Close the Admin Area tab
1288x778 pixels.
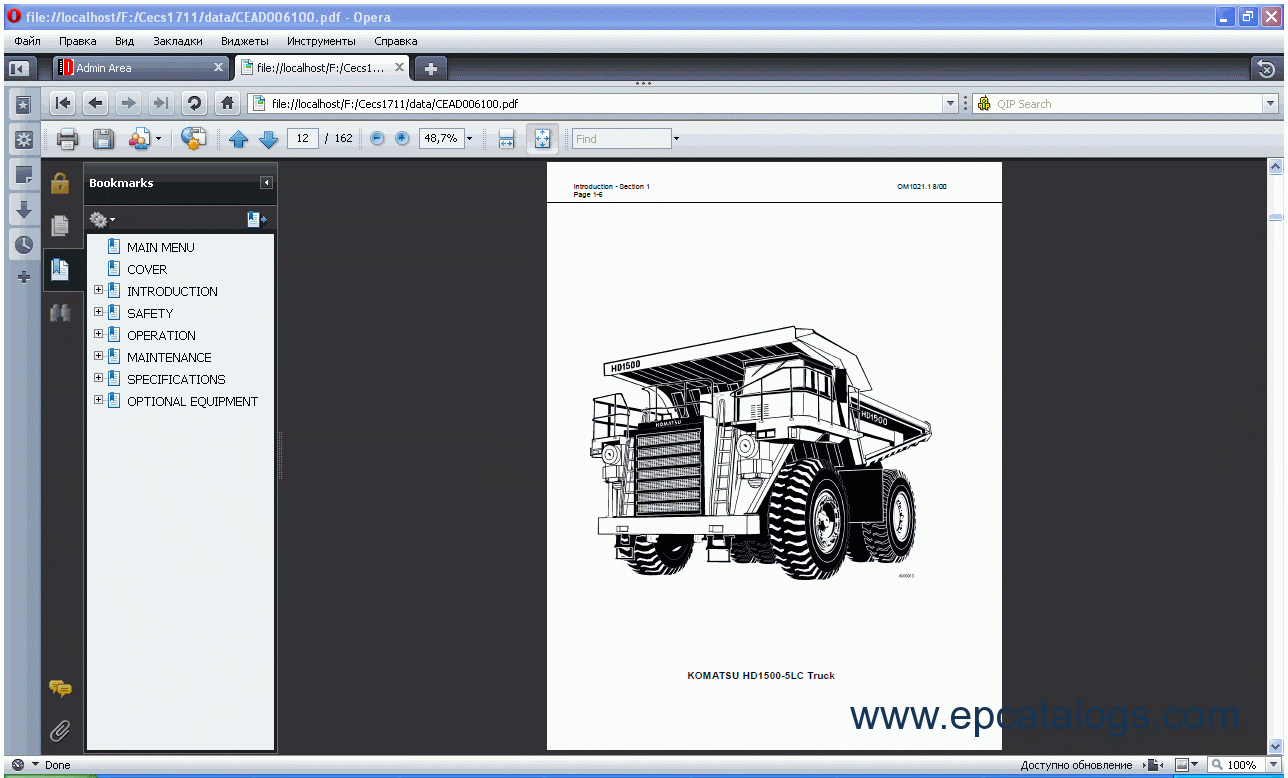click(x=219, y=68)
